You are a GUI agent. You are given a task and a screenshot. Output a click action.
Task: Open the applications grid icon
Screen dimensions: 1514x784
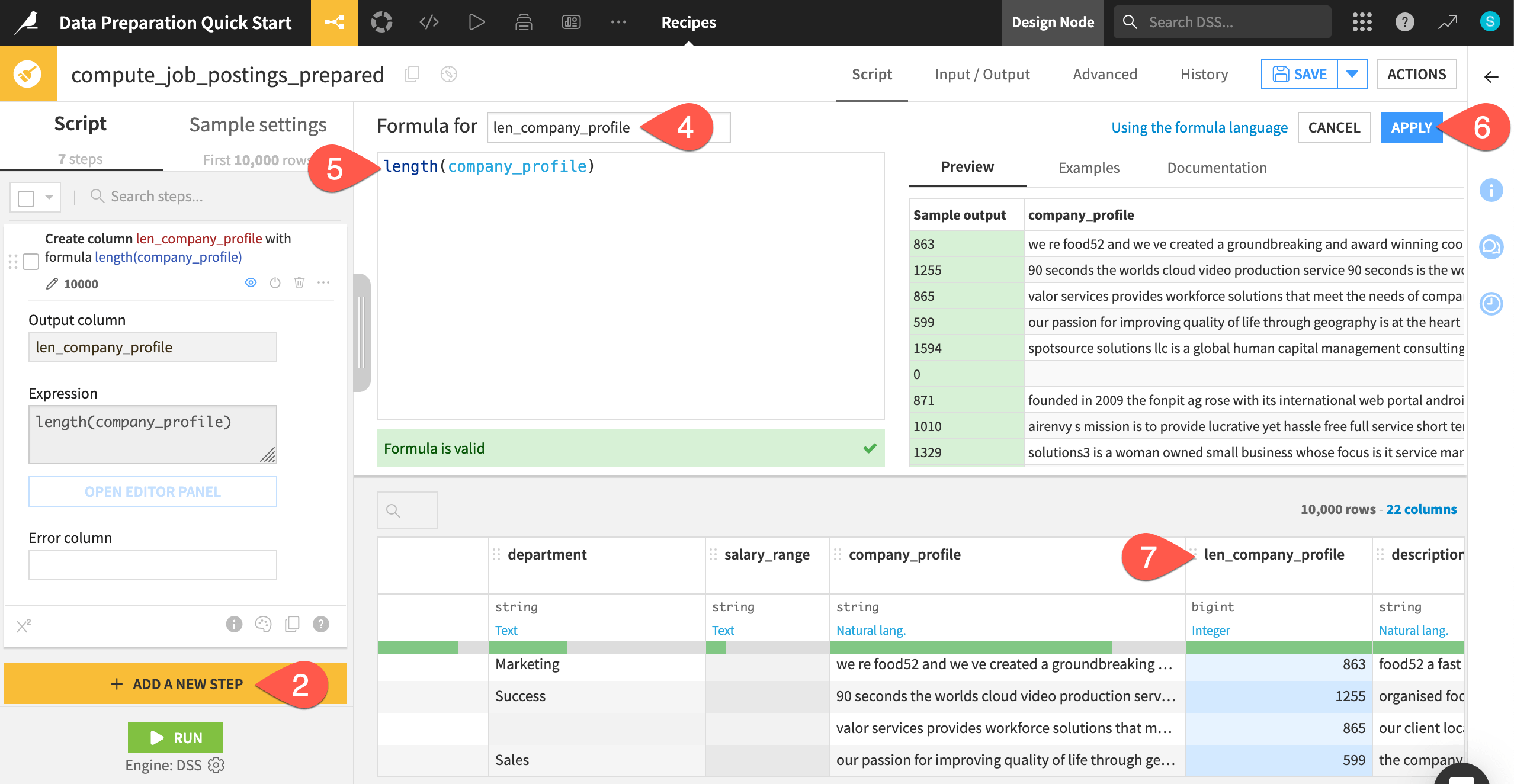pyautogui.click(x=1362, y=23)
